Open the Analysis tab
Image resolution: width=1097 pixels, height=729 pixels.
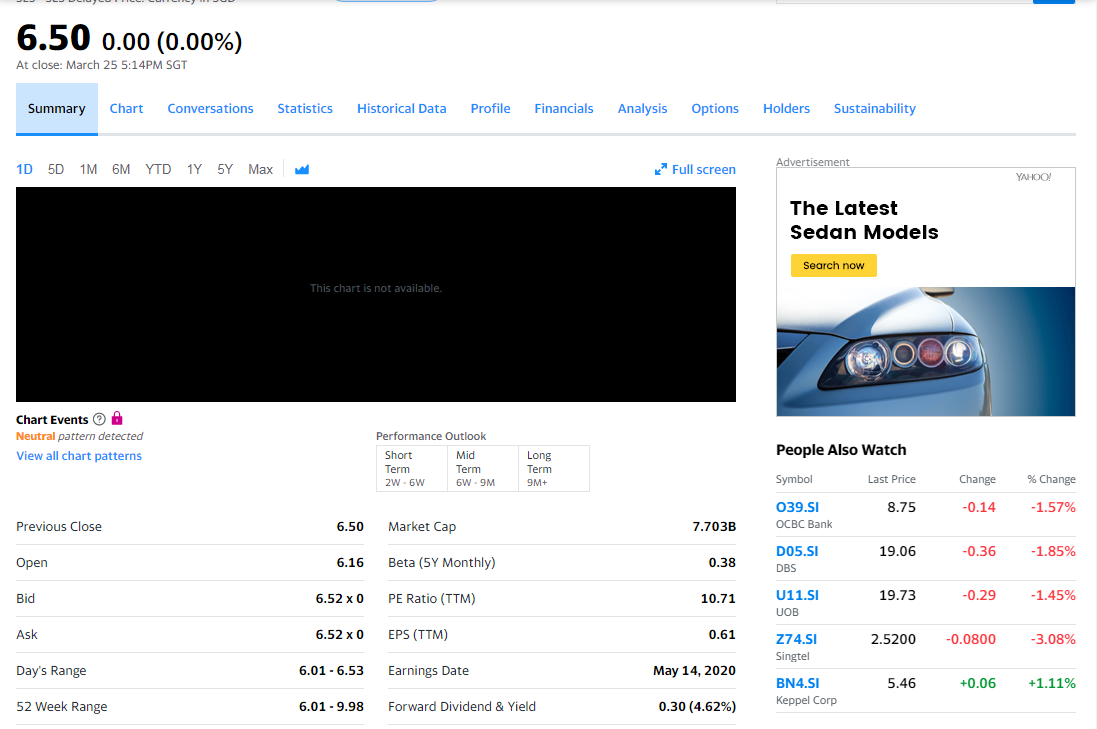pyautogui.click(x=642, y=108)
